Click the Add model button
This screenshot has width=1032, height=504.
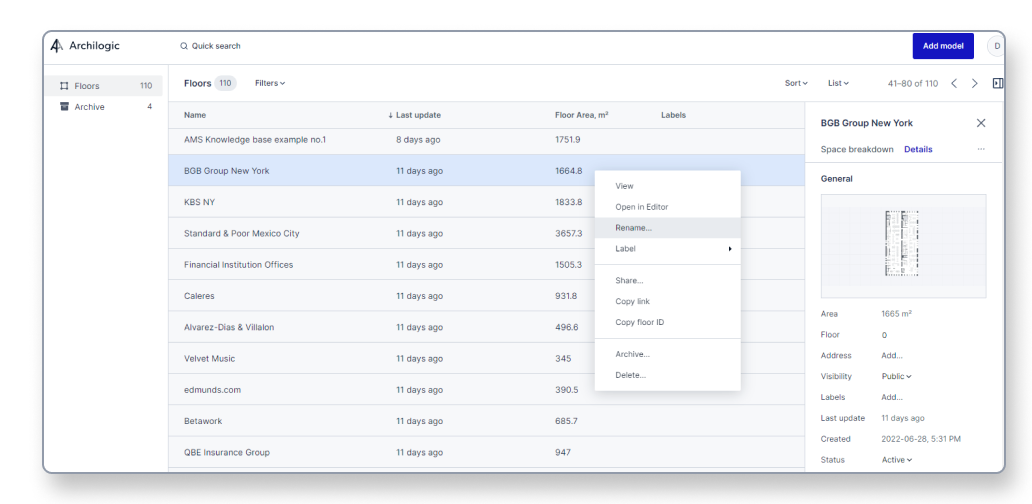point(942,46)
